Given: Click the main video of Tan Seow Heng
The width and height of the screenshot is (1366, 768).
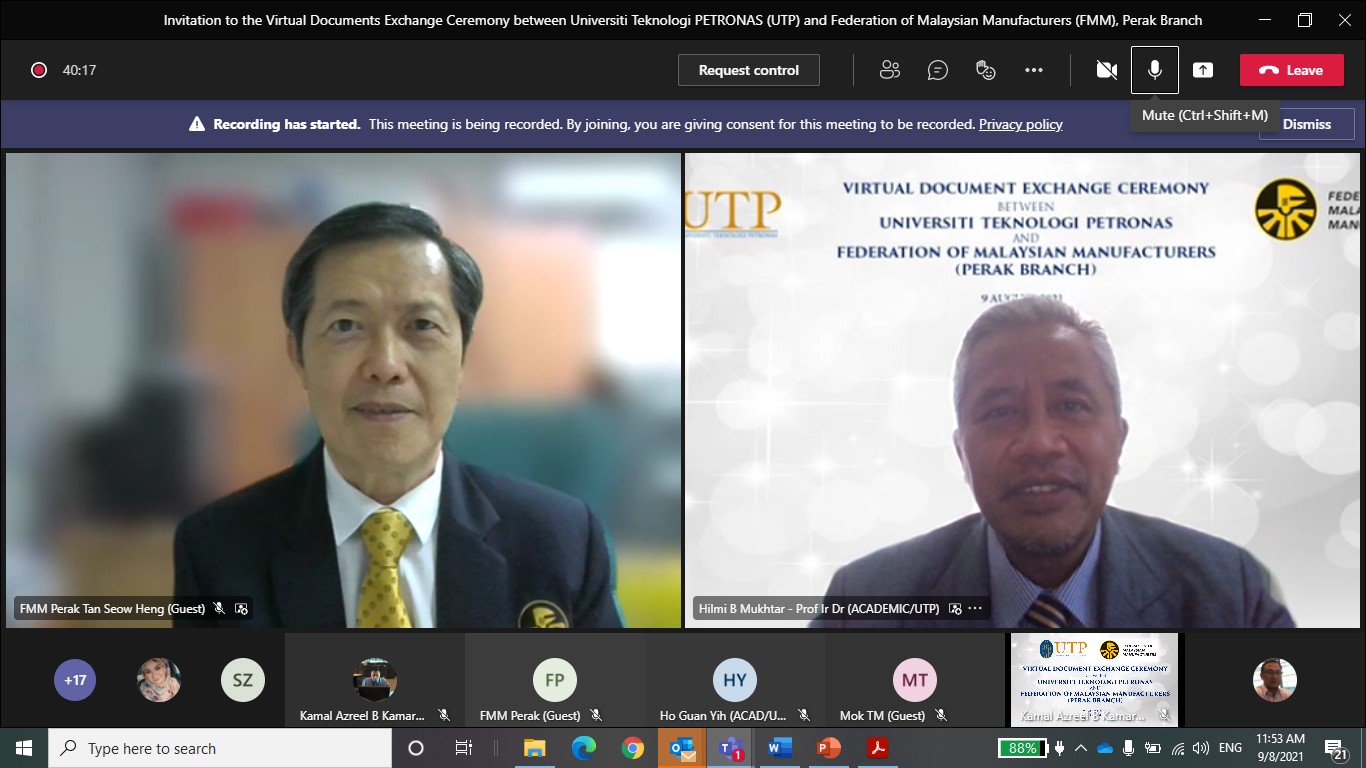Looking at the screenshot, I should (x=343, y=390).
